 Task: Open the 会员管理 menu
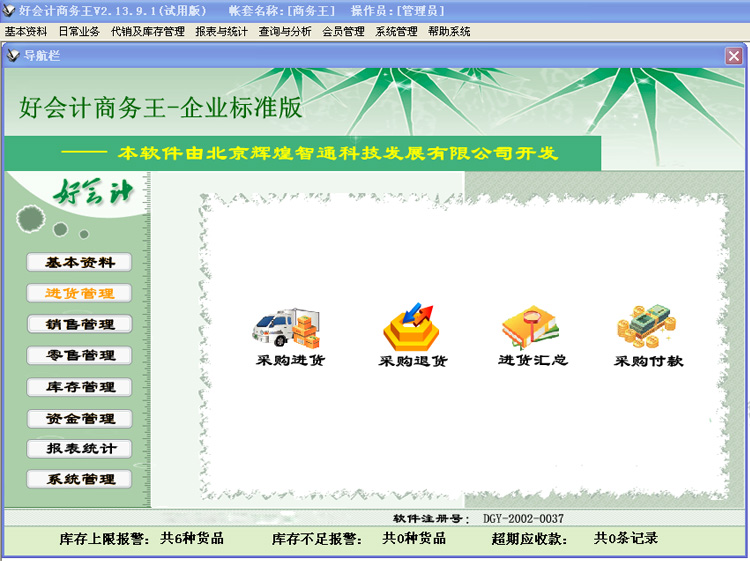coord(343,32)
